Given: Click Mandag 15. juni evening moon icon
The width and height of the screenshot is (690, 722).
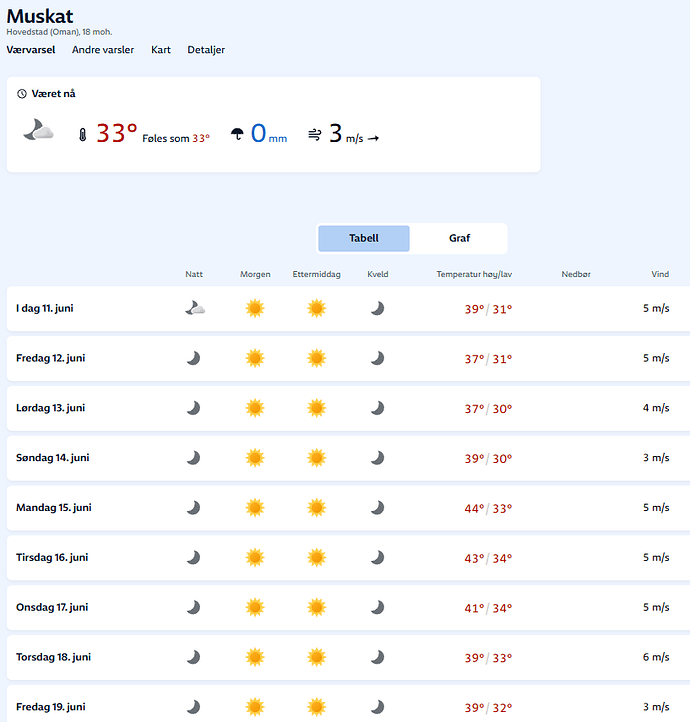Looking at the screenshot, I should click(377, 507).
